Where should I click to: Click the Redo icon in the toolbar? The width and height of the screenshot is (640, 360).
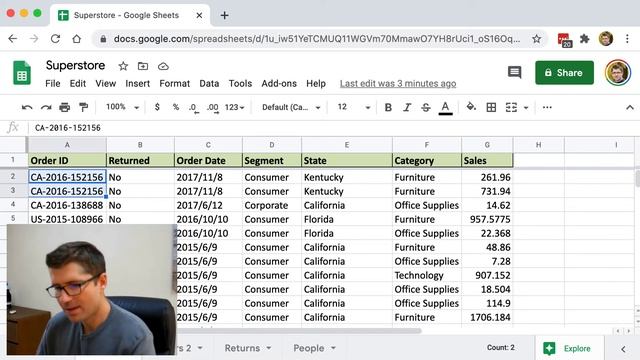tap(46, 107)
